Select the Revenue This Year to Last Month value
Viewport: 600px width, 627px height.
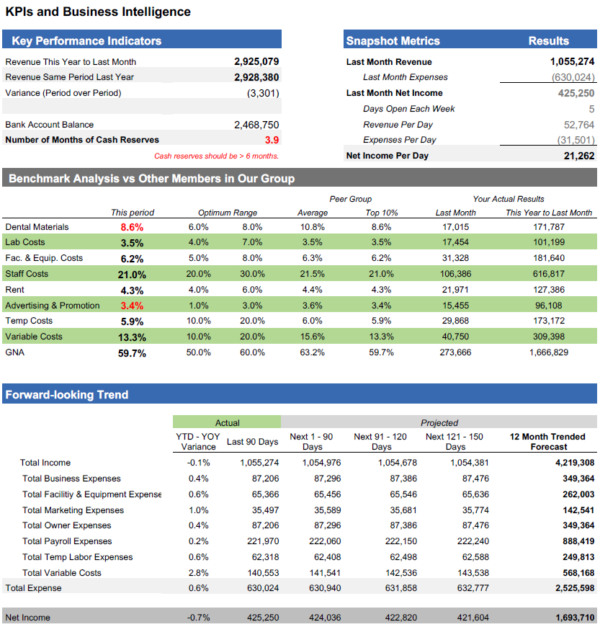pos(256,62)
